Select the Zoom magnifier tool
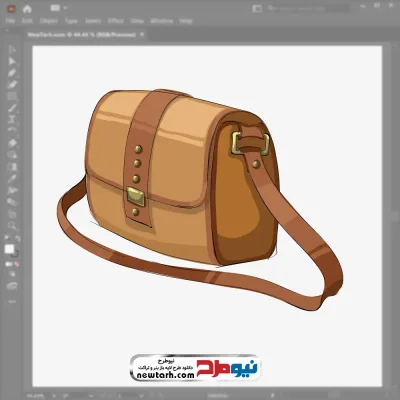 [x=12, y=226]
